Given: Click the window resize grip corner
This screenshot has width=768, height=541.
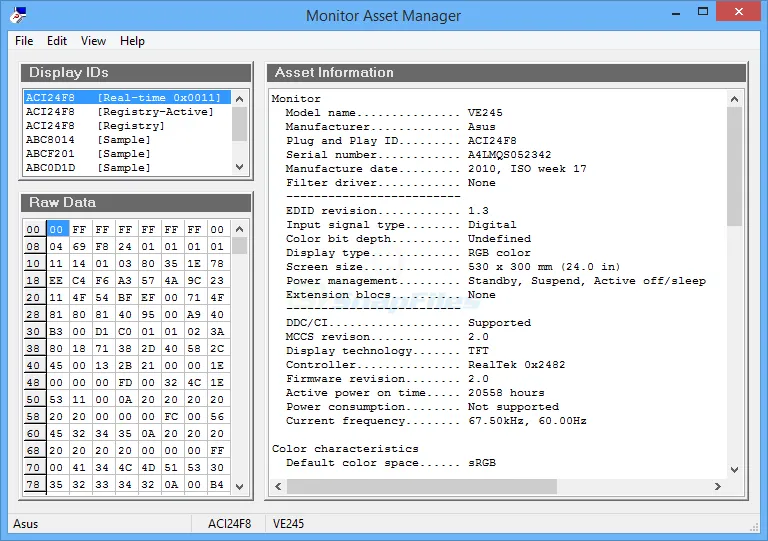Looking at the screenshot, I should tap(754, 527).
